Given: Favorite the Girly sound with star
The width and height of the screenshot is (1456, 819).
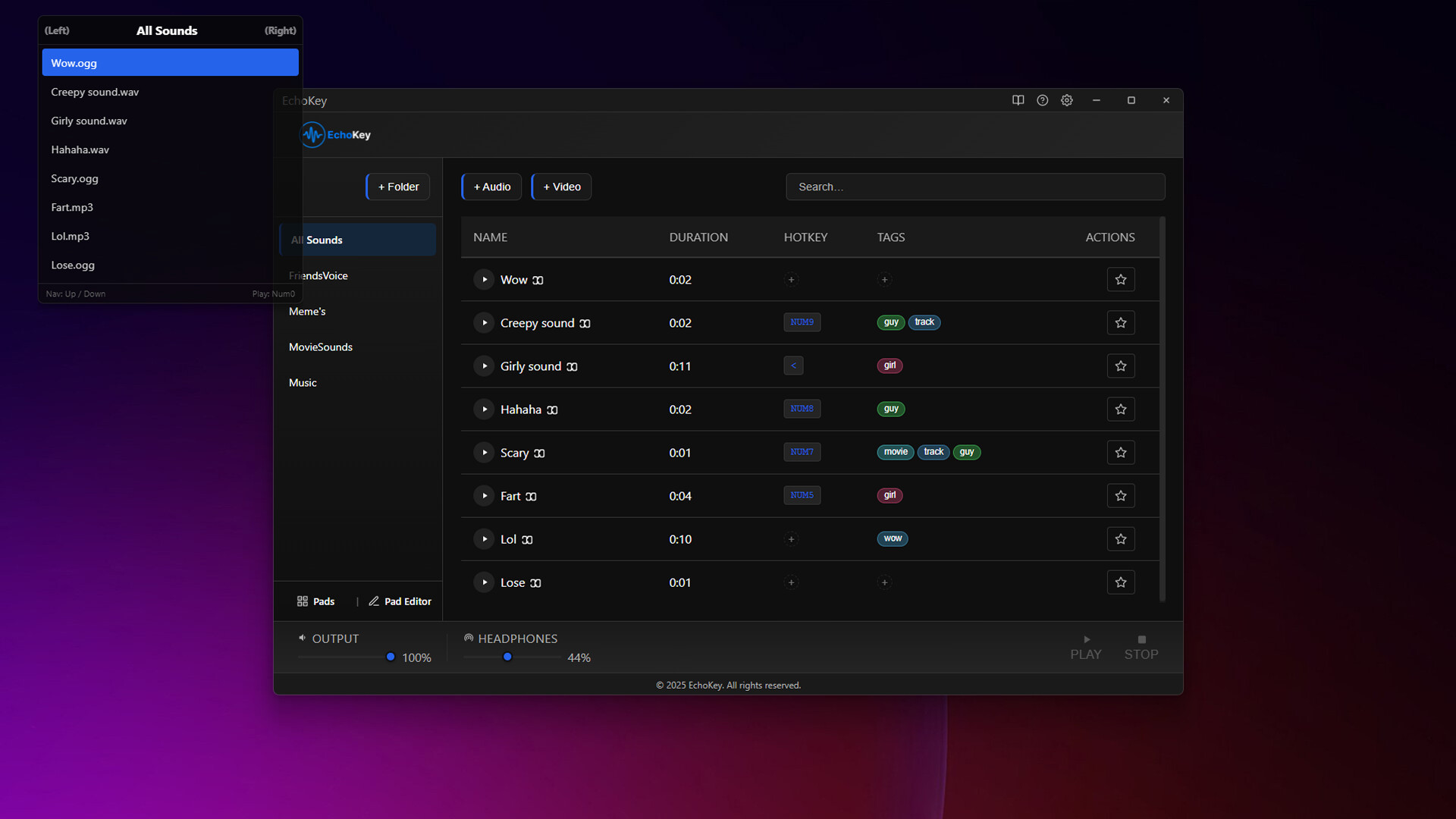Looking at the screenshot, I should tap(1121, 366).
